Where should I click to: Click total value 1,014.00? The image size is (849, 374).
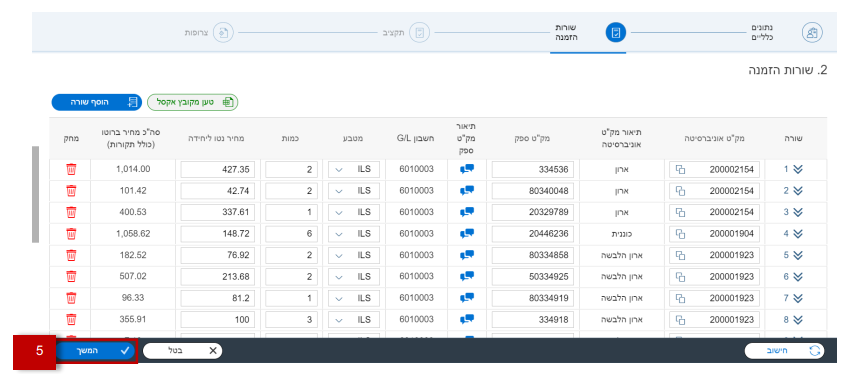point(133,169)
